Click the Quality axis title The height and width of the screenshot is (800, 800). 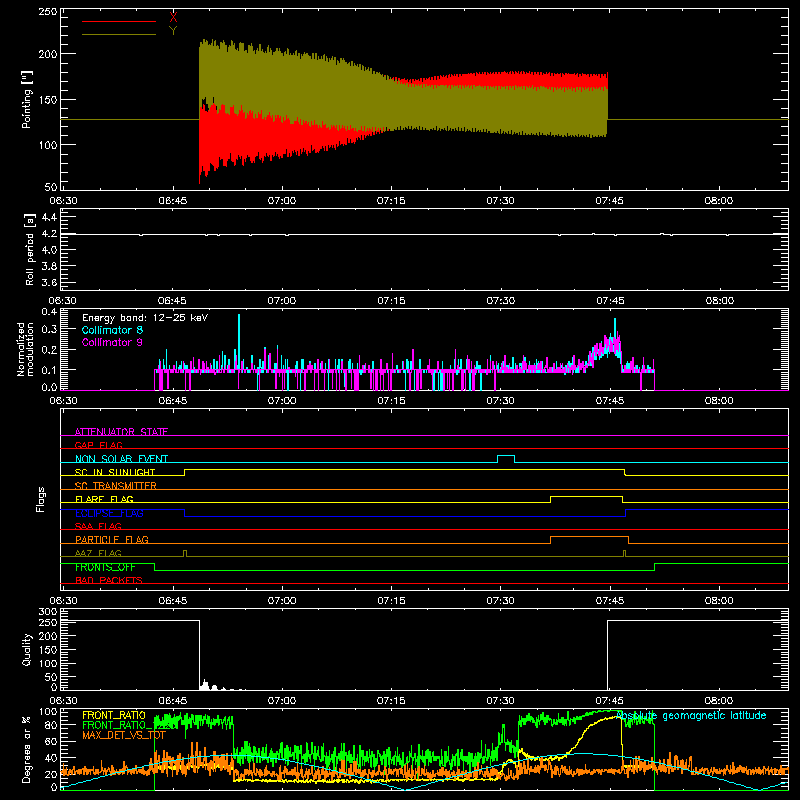[27, 649]
